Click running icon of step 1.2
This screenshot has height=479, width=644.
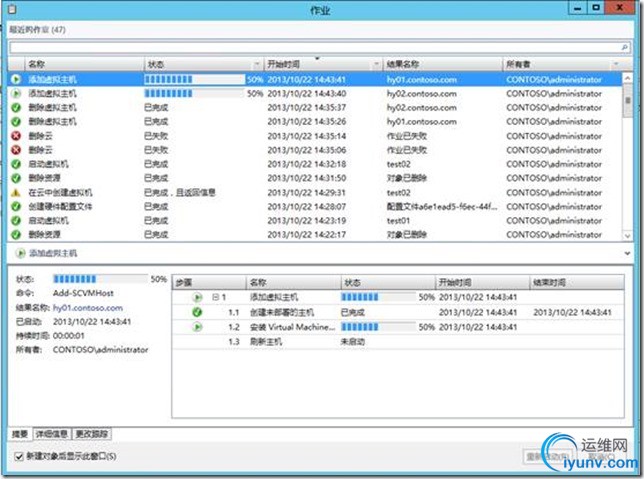(x=198, y=327)
